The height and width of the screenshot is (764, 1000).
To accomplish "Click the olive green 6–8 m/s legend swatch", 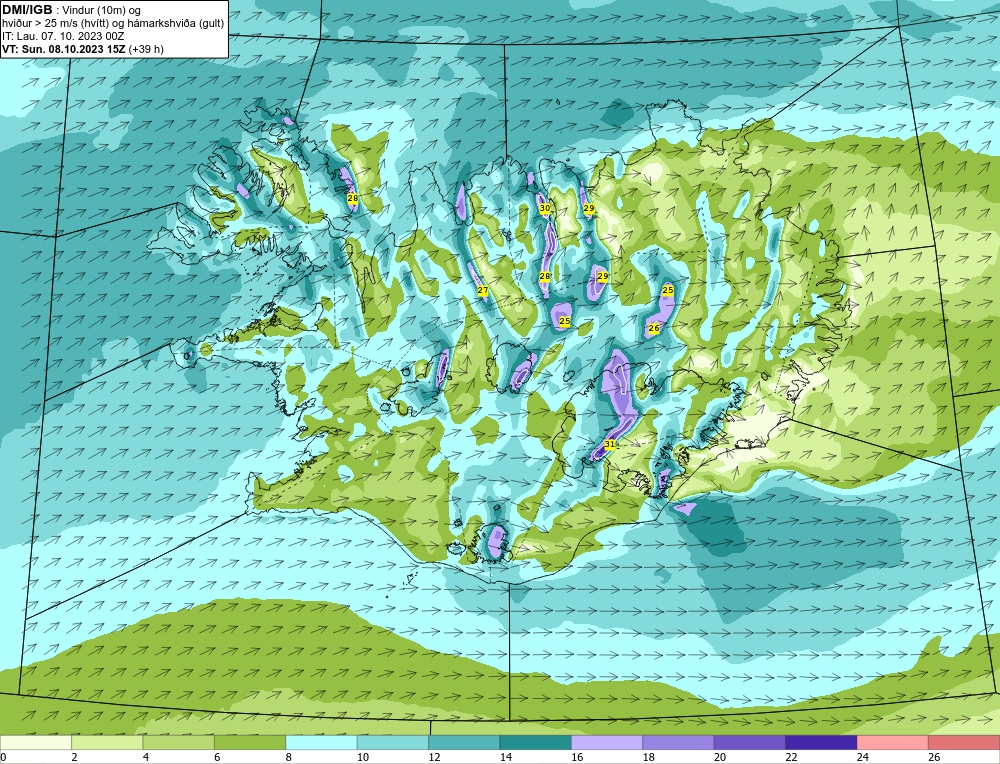I will click(250, 742).
